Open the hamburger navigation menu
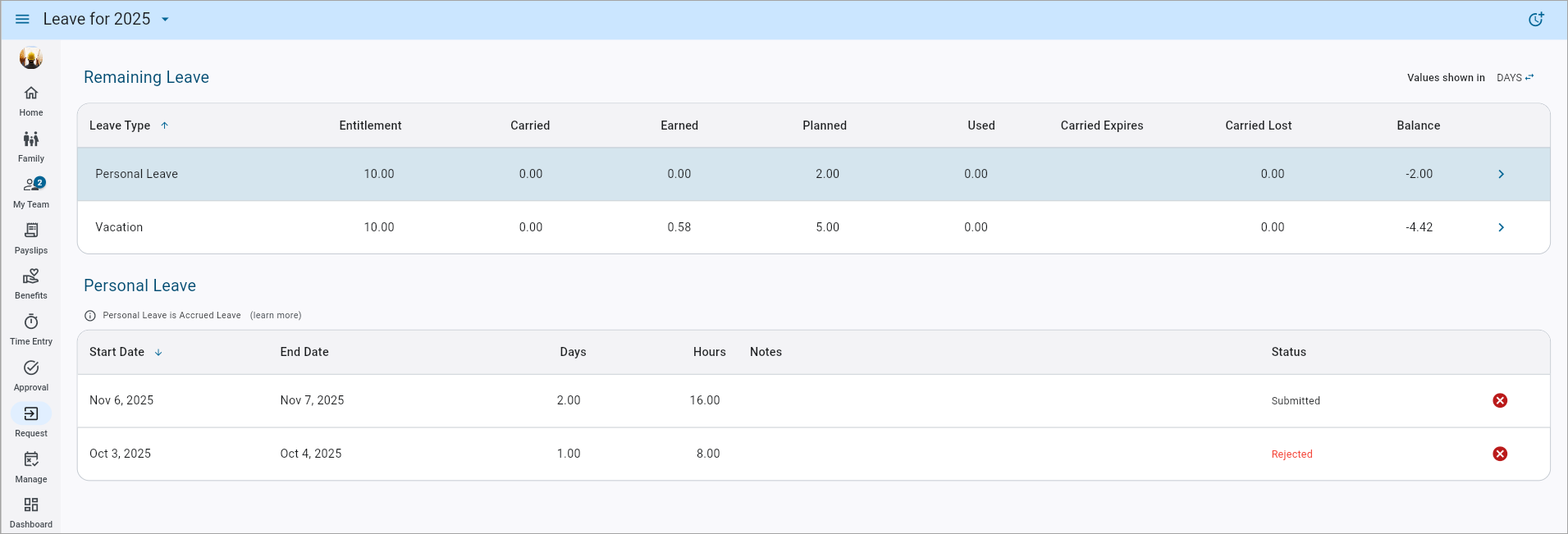Viewport: 1568px width, 534px height. coord(22,19)
